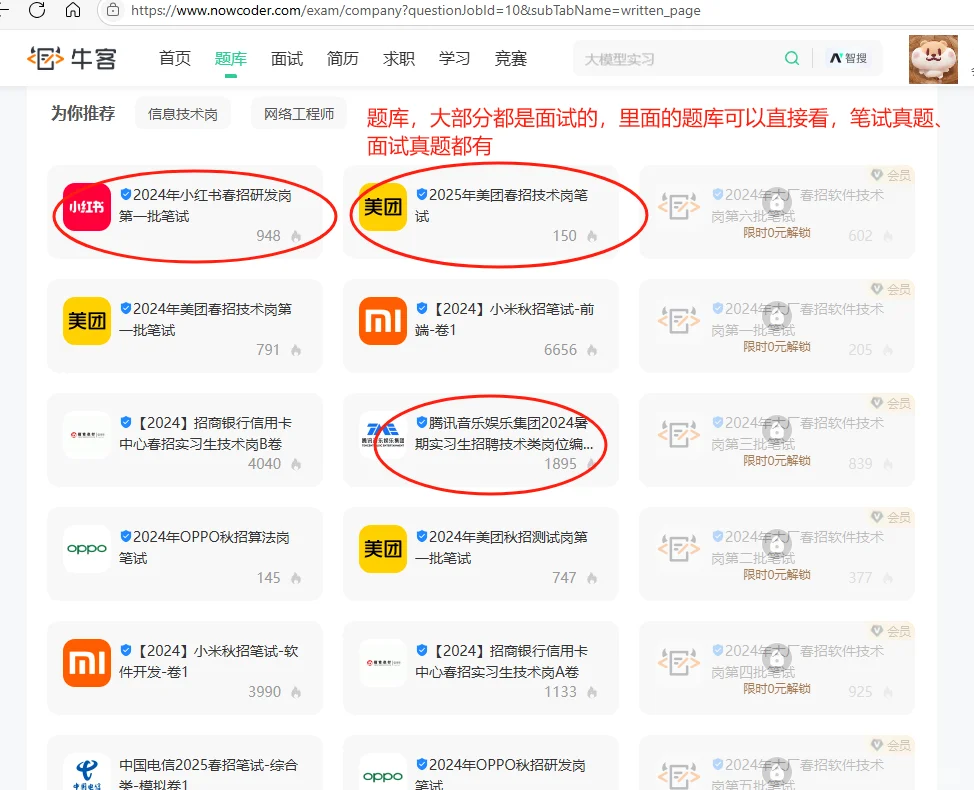The height and width of the screenshot is (790, 974).
Task: Click the browser reload icon
Action: click(x=37, y=10)
